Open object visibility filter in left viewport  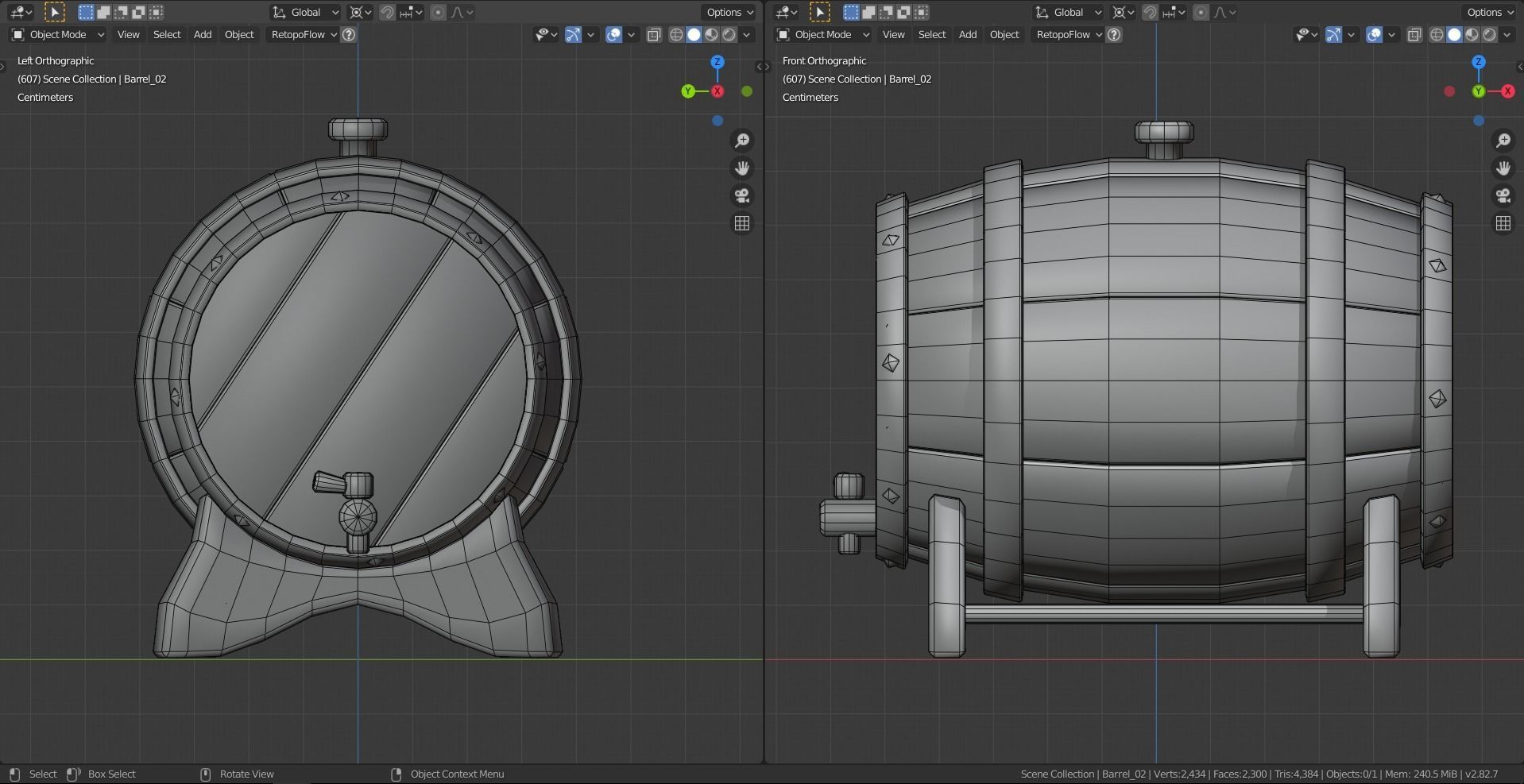(545, 34)
